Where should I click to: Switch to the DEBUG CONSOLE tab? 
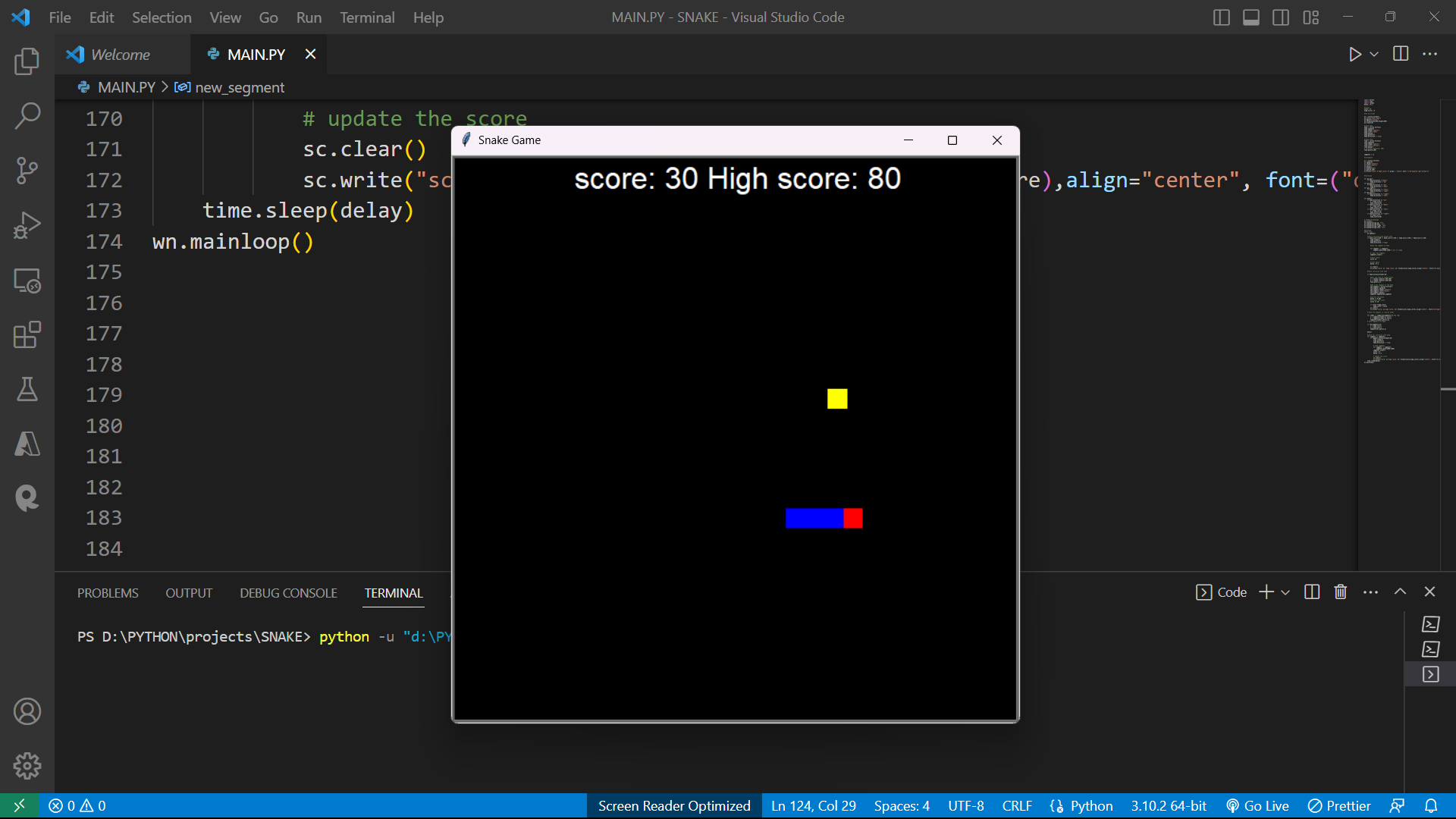point(288,593)
